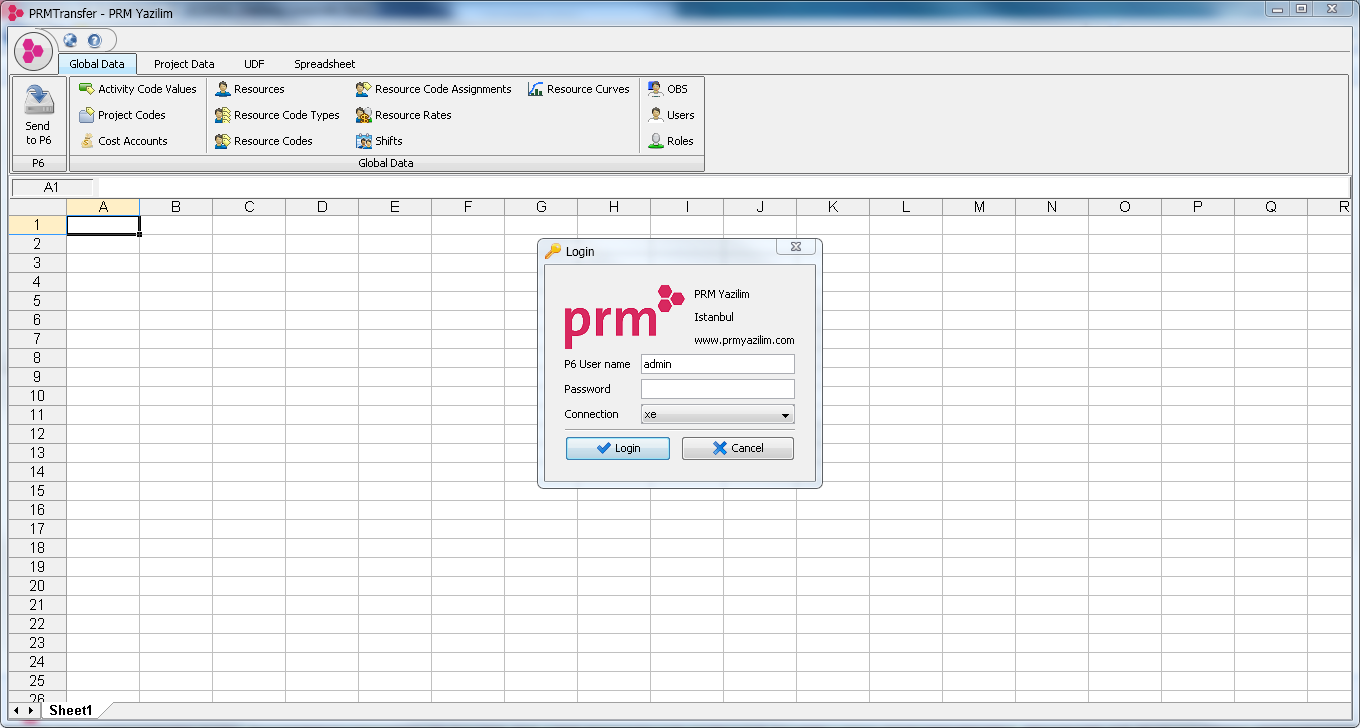Cancel the Login dialog
Viewport: 1360px width, 728px height.
[x=738, y=448]
